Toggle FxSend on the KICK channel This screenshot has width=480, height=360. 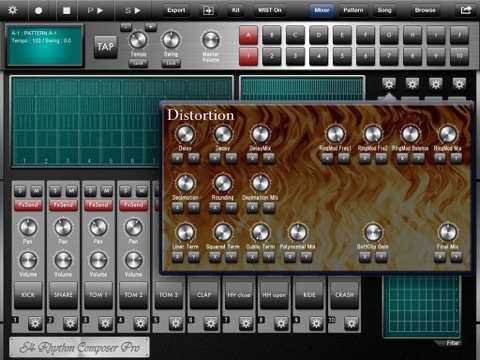[x=28, y=205]
